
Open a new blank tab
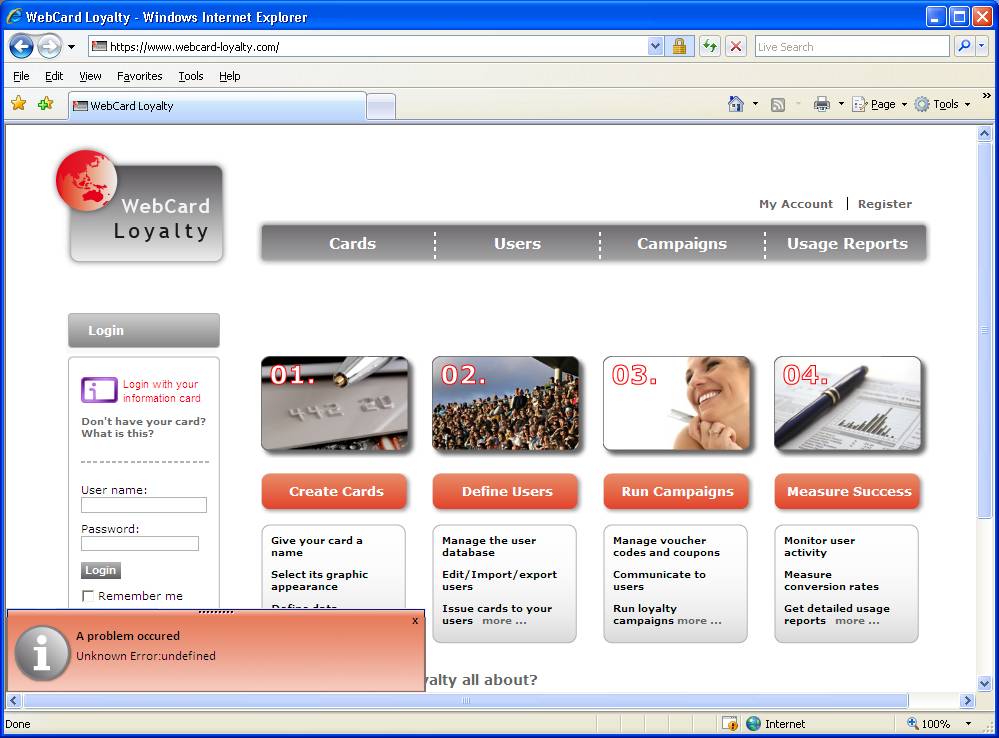[x=381, y=107]
